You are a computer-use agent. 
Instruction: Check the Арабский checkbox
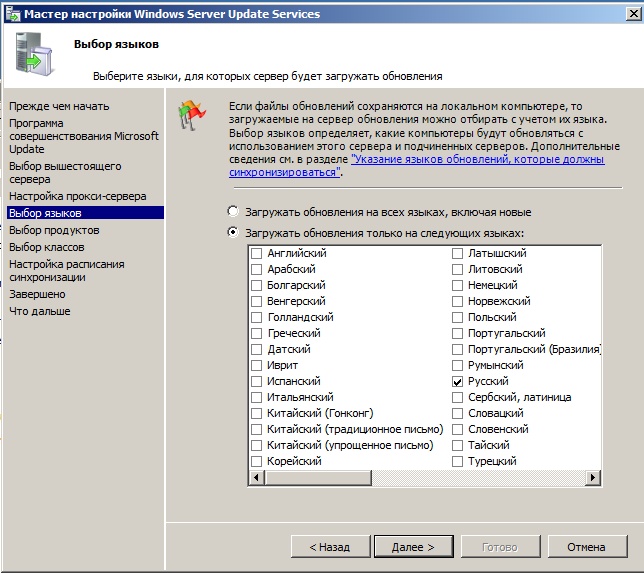click(x=257, y=269)
